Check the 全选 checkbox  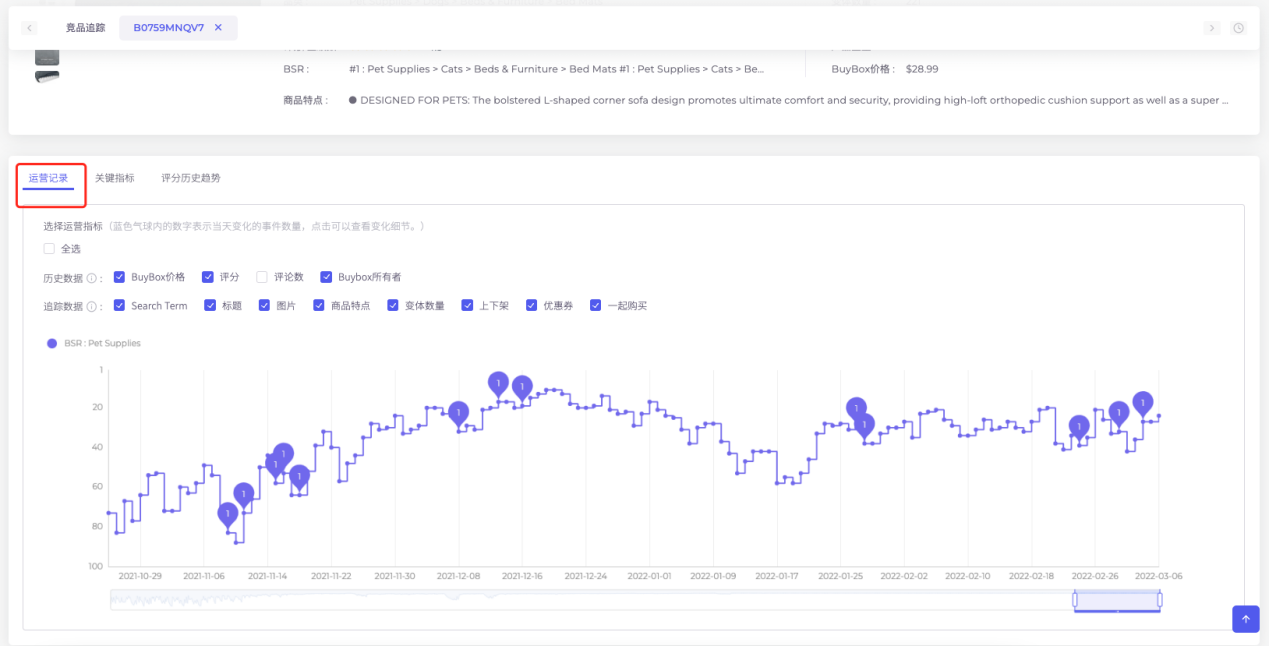pos(50,249)
